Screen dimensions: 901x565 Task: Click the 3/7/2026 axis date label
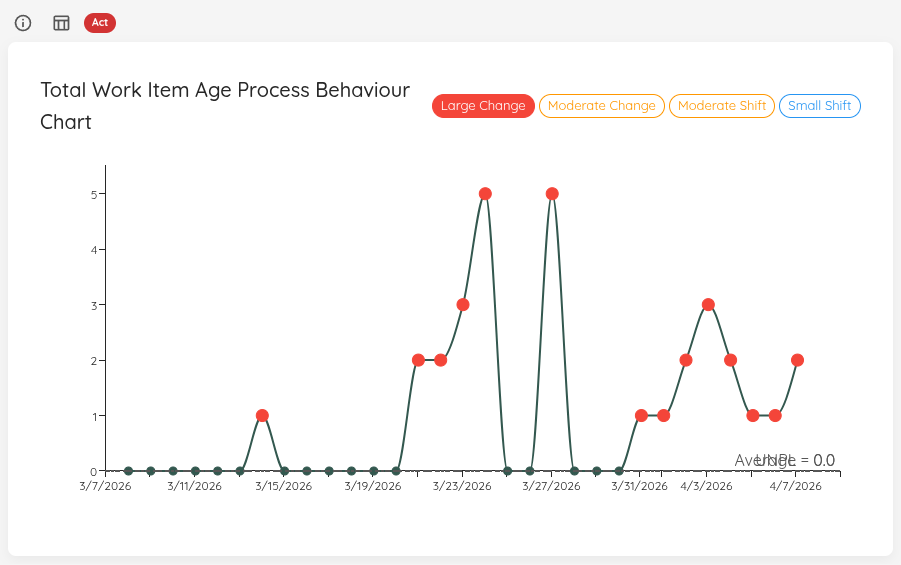(105, 486)
